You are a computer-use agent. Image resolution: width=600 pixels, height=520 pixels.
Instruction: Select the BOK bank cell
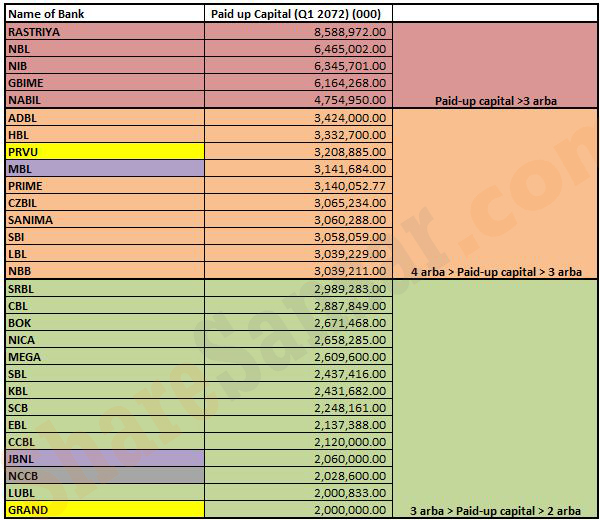tap(105, 323)
